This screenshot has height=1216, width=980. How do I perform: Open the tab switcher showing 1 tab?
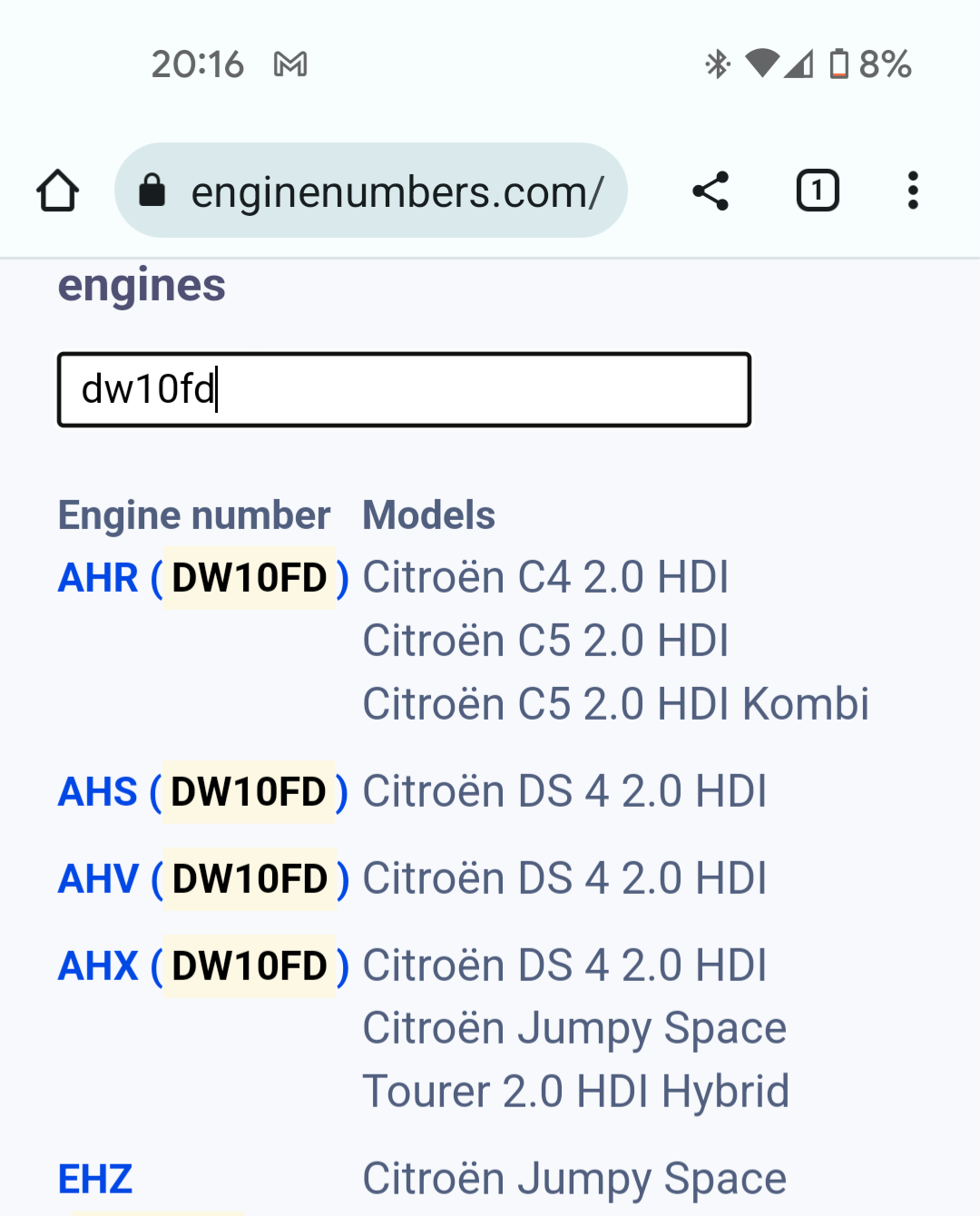[818, 191]
